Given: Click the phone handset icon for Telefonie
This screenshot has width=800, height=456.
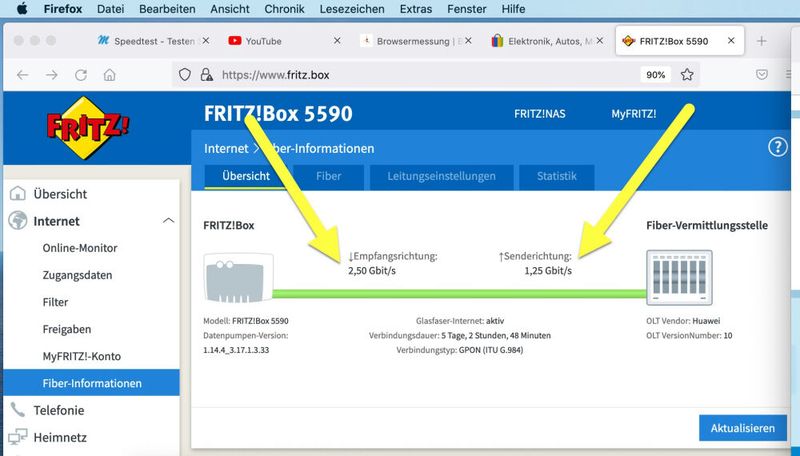Looking at the screenshot, I should [x=18, y=410].
